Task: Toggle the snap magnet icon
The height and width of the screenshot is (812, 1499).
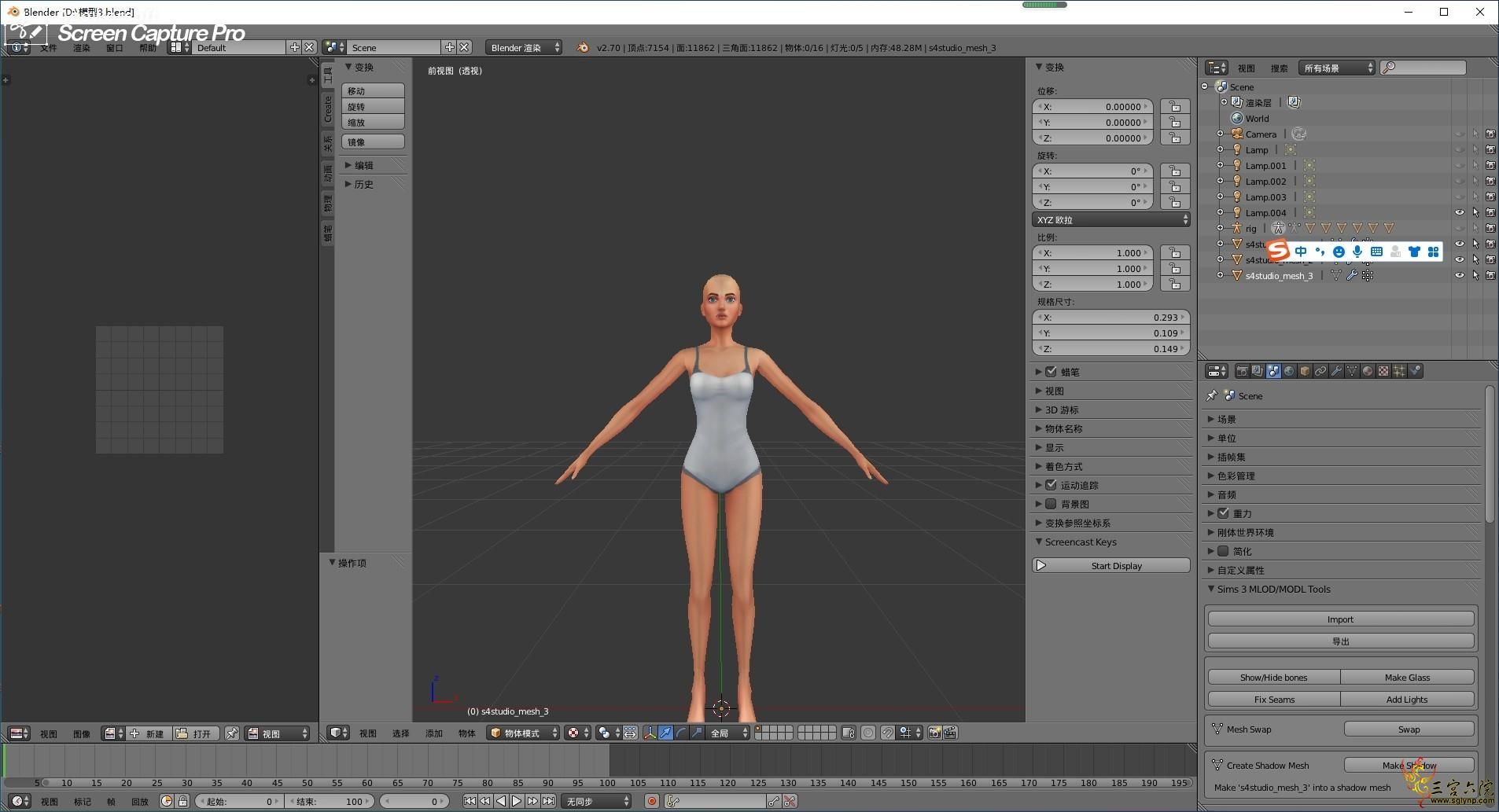Action: tap(888, 733)
